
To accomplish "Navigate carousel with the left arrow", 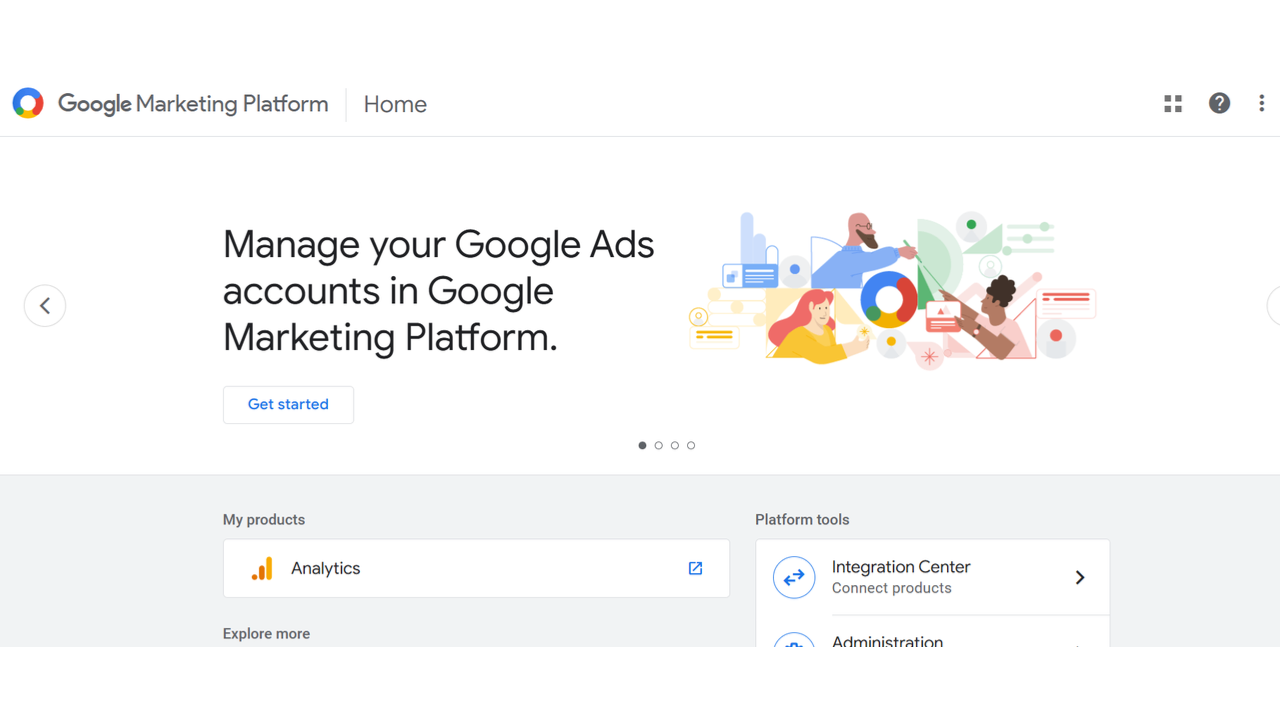I will pos(45,305).
